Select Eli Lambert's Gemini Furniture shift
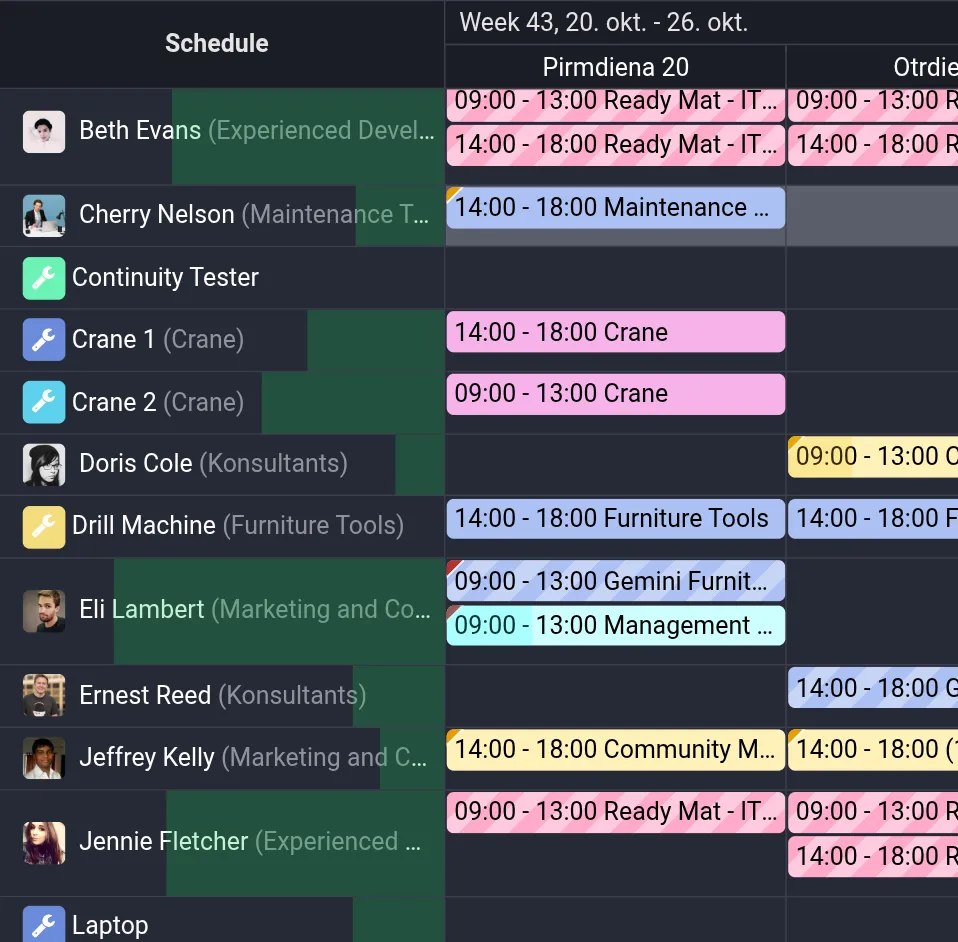958x942 pixels. click(x=615, y=581)
